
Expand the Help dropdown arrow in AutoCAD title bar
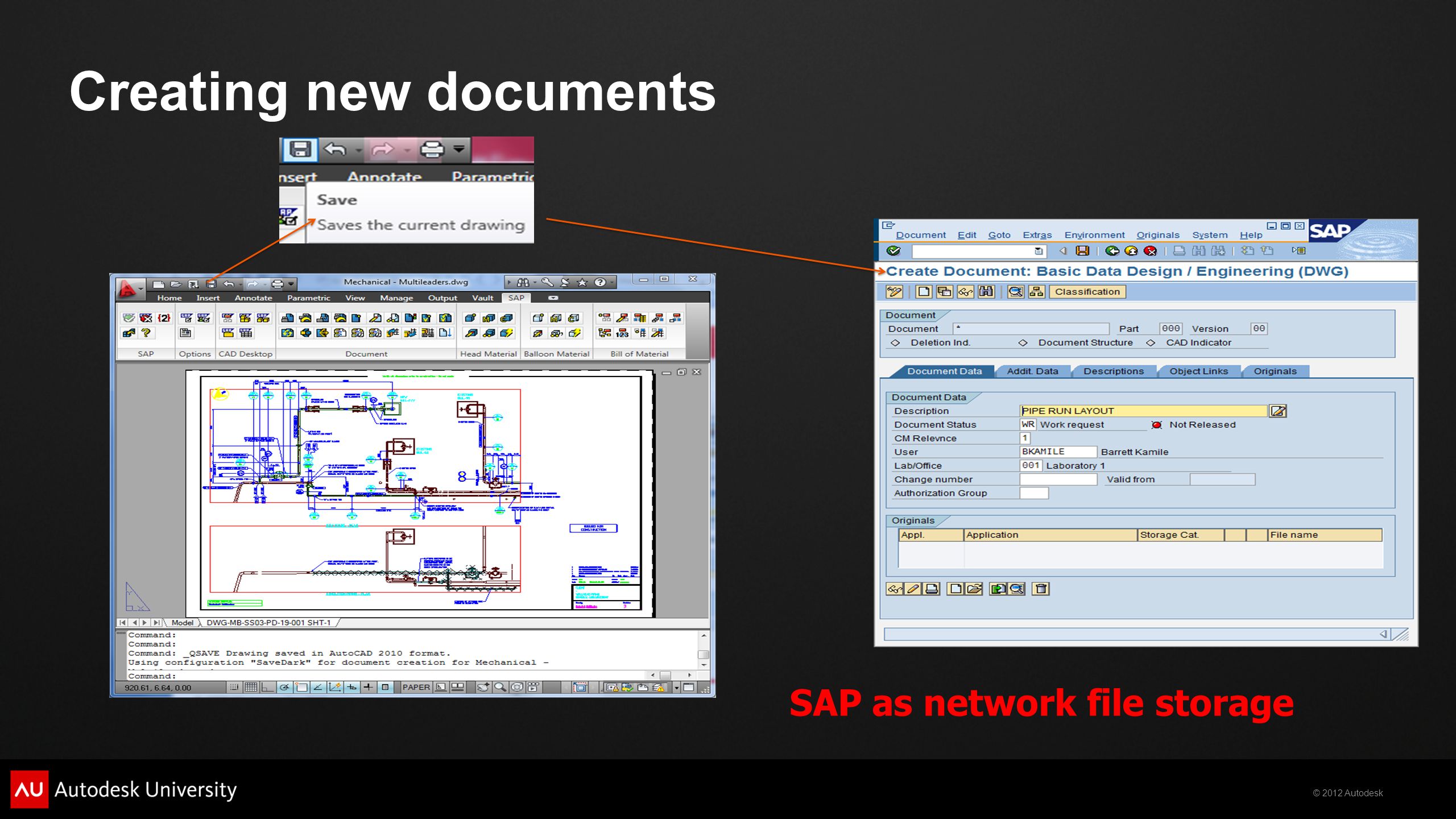(x=612, y=282)
